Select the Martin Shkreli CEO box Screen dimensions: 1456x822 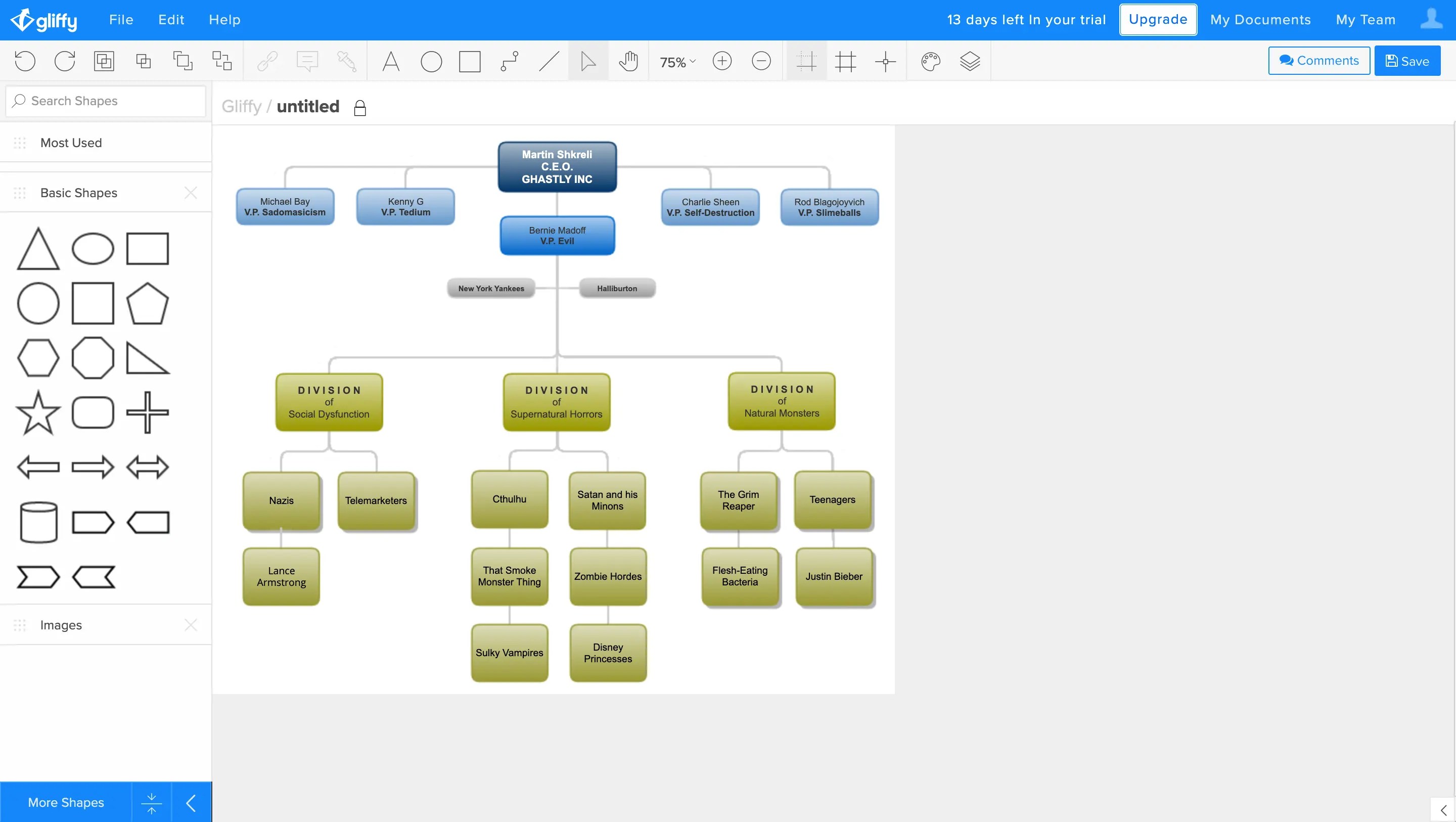pos(557,167)
